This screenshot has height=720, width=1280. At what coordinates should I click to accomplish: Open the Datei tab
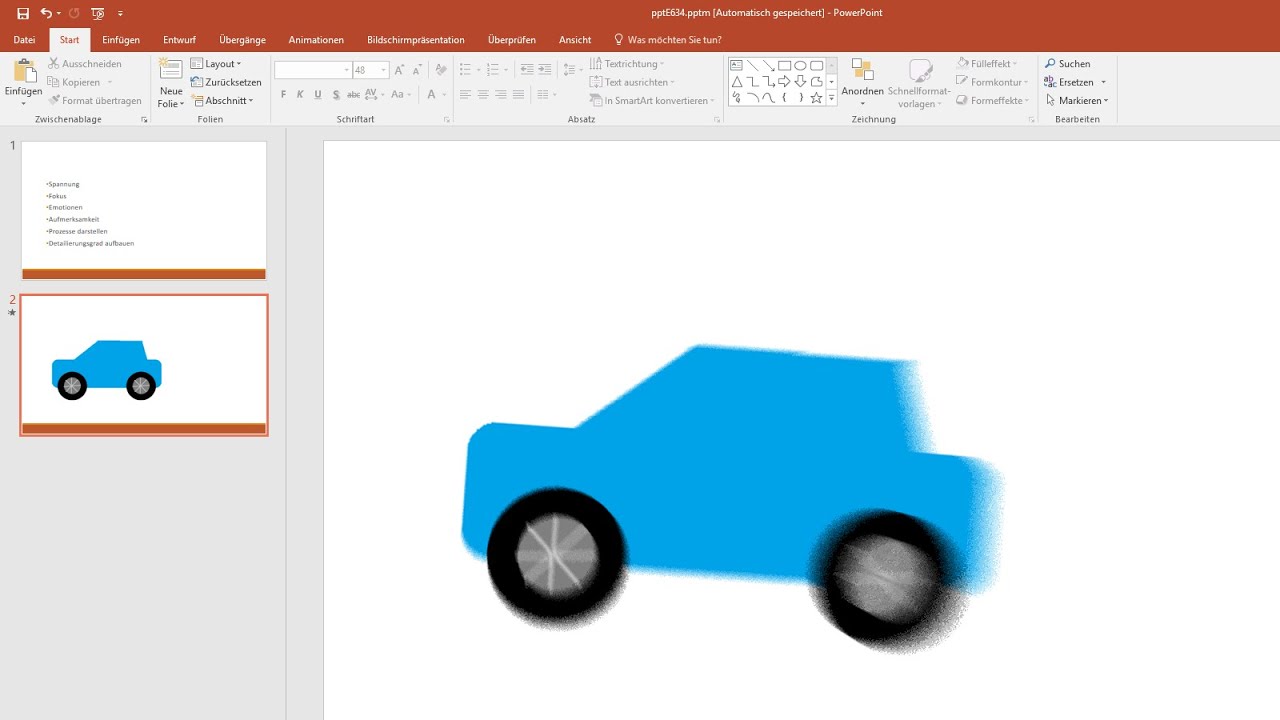click(25, 40)
